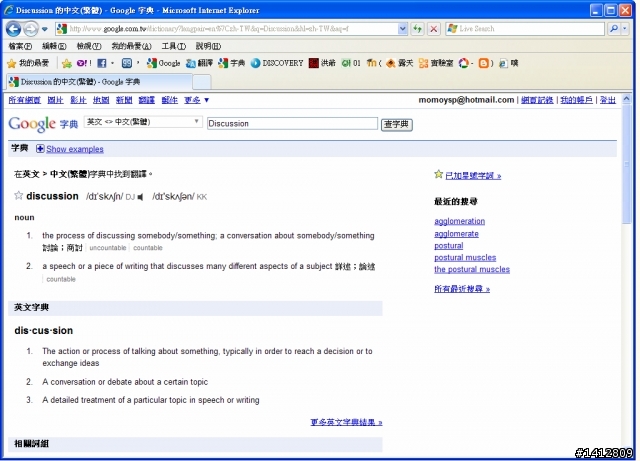Open the 編輯(E) menu
This screenshot has height=461, width=640.
click(x=54, y=46)
